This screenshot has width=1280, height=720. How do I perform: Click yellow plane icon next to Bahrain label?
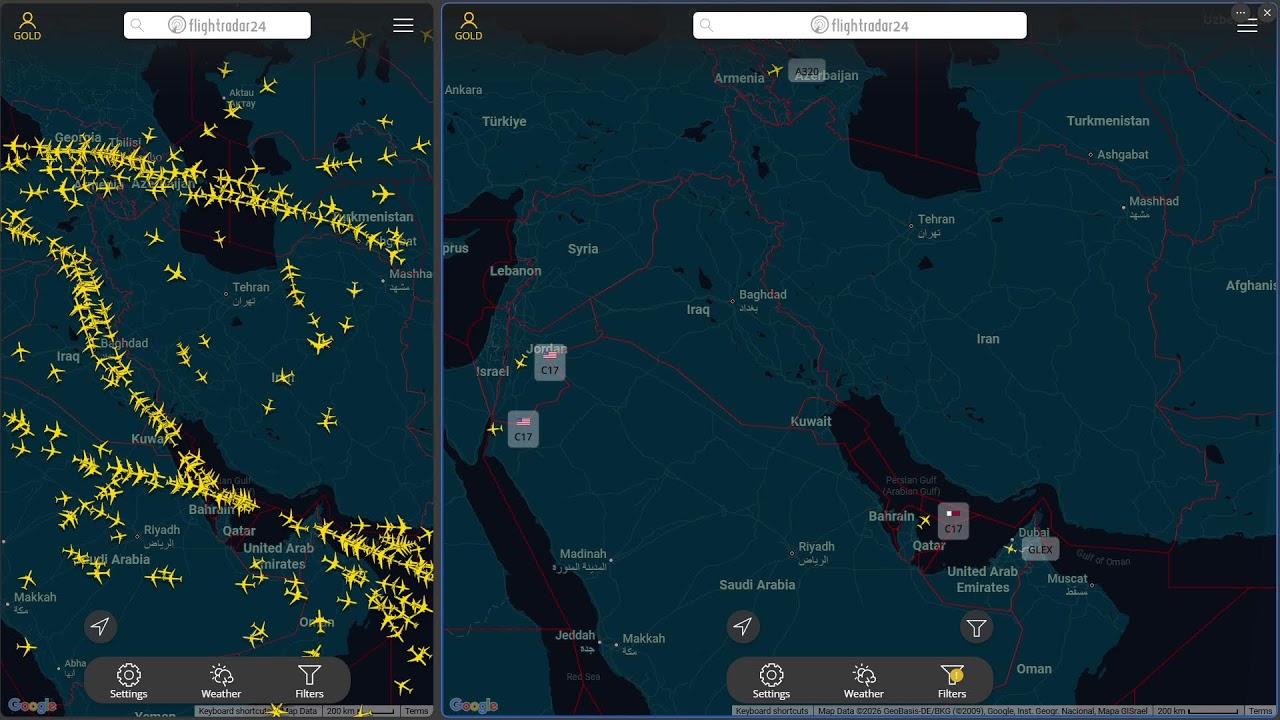(x=925, y=520)
